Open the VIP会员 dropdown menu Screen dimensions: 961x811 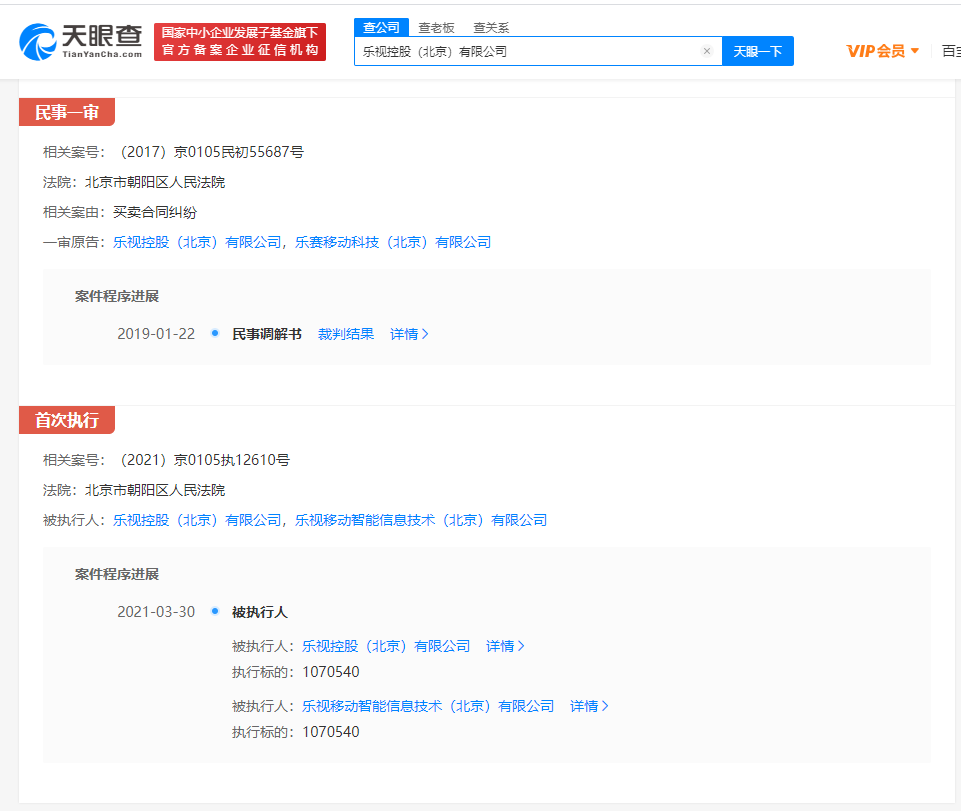point(883,51)
